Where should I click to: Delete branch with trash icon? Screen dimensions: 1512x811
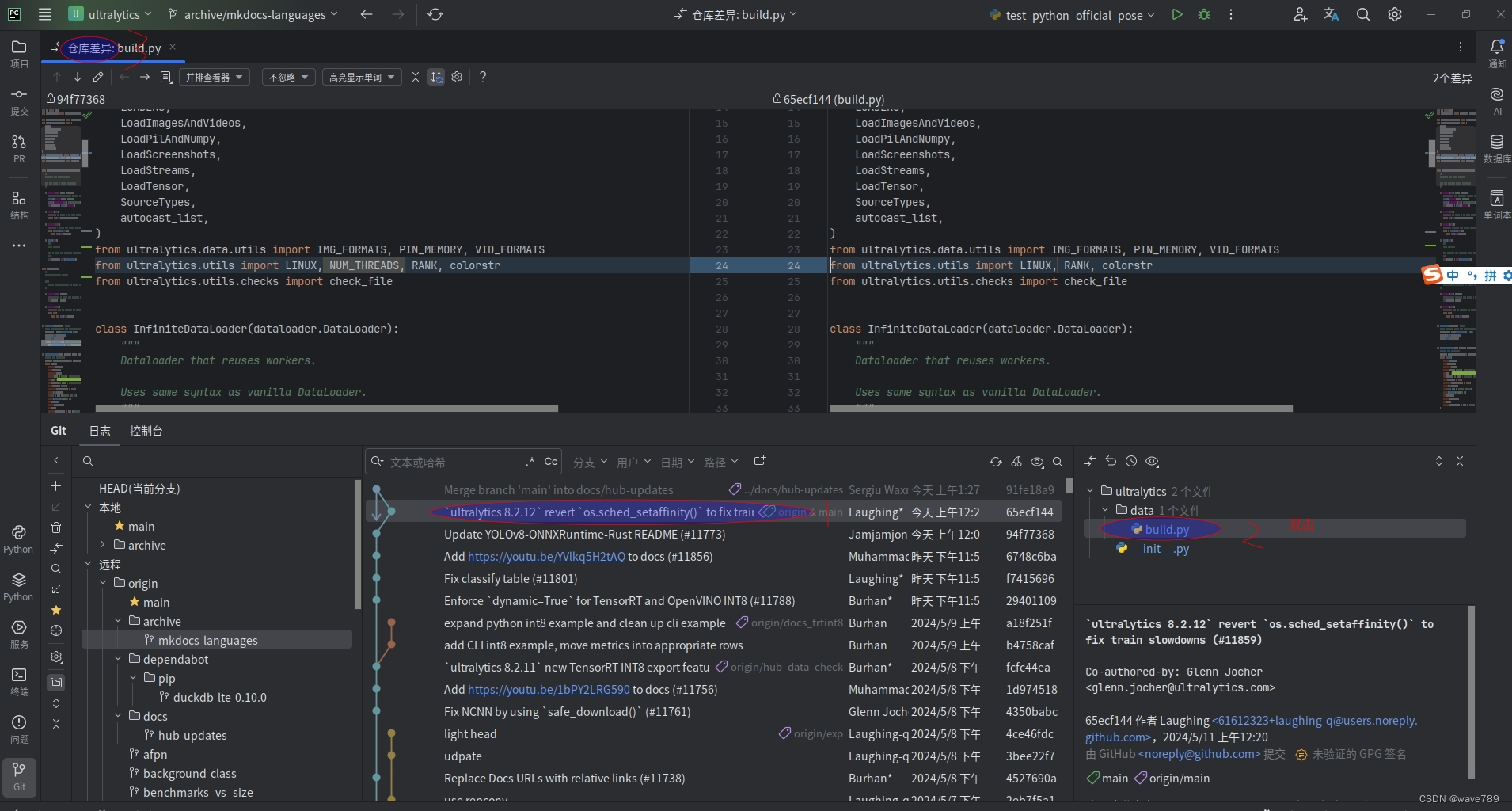(56, 527)
